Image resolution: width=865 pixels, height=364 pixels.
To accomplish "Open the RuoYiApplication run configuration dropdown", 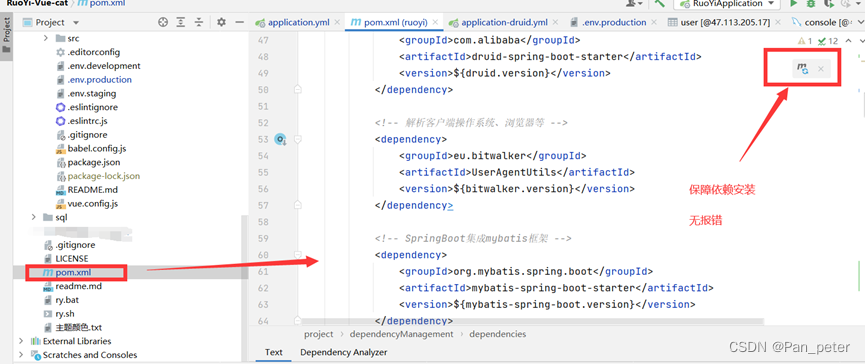I will 727,3.
